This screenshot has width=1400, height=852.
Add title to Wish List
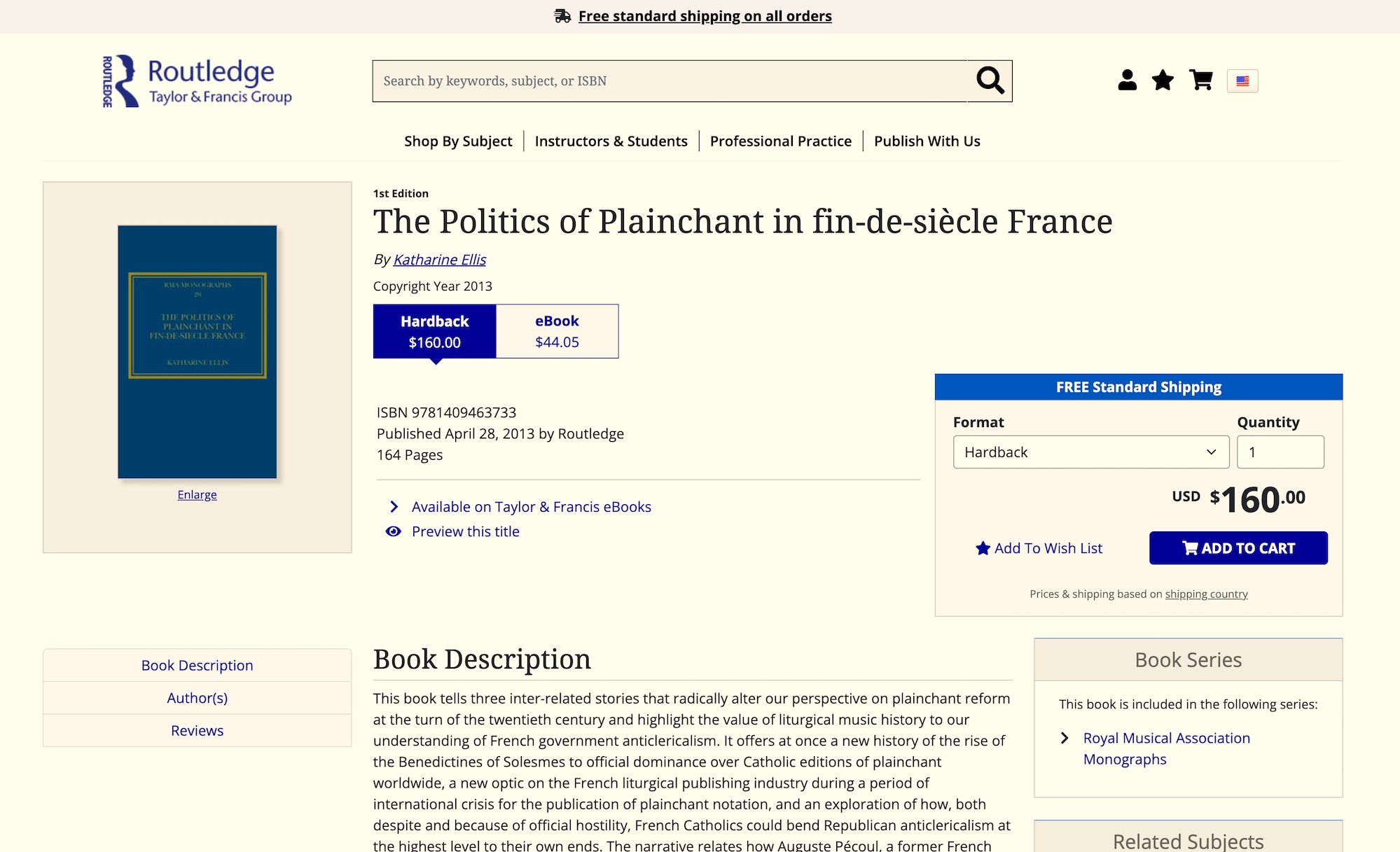tap(1039, 548)
